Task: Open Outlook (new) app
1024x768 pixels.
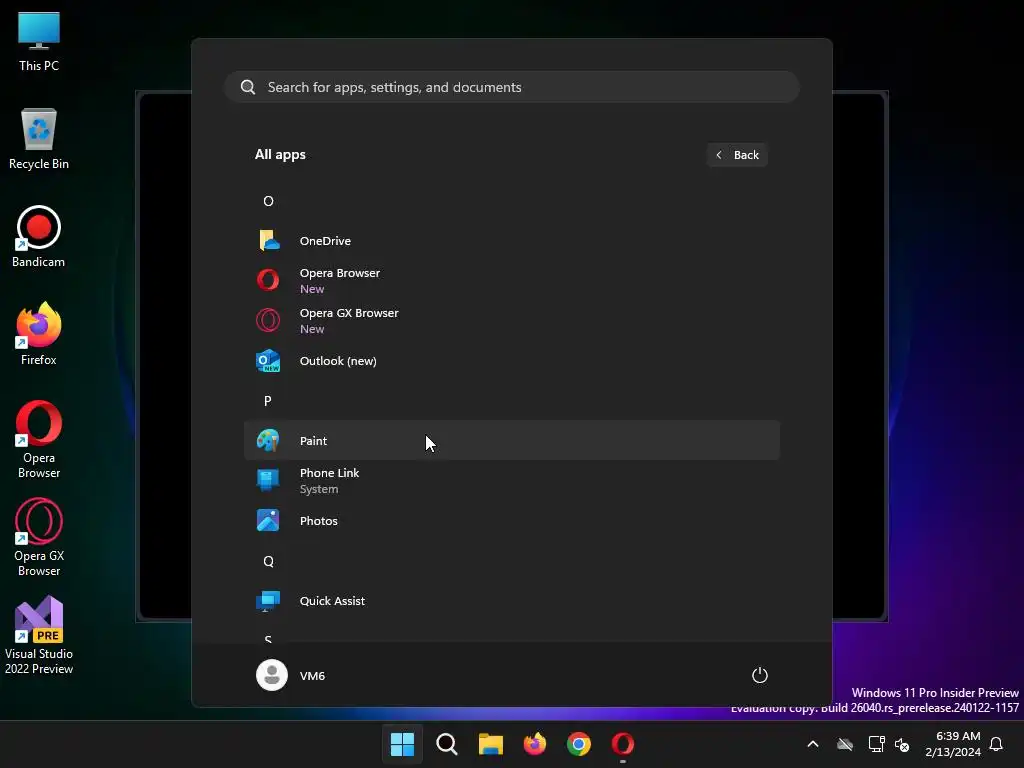Action: tap(511, 360)
